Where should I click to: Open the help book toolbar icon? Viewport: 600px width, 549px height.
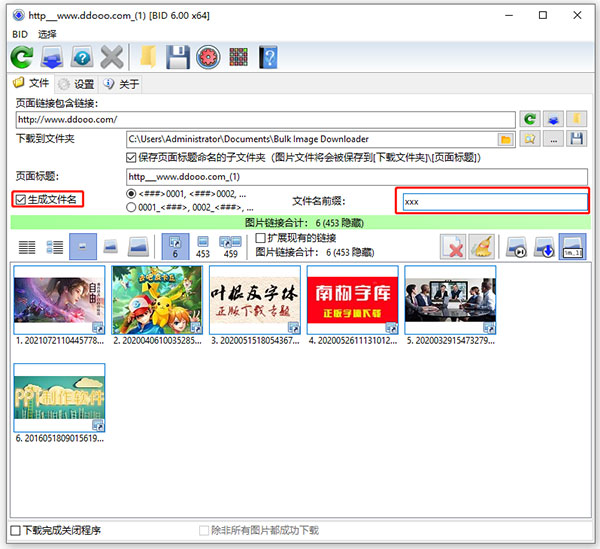click(x=268, y=57)
